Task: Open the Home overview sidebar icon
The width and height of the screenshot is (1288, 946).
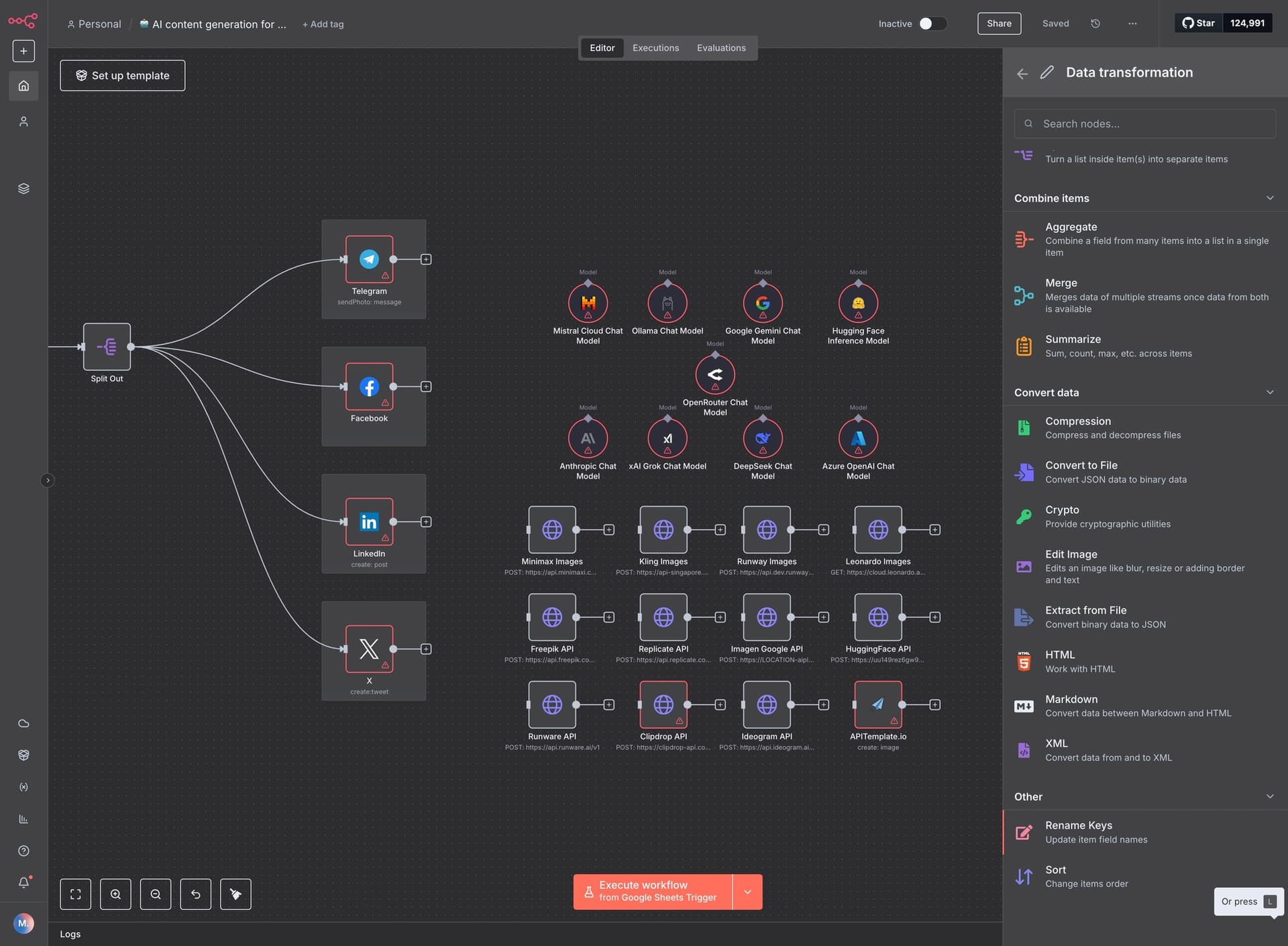Action: tap(23, 86)
